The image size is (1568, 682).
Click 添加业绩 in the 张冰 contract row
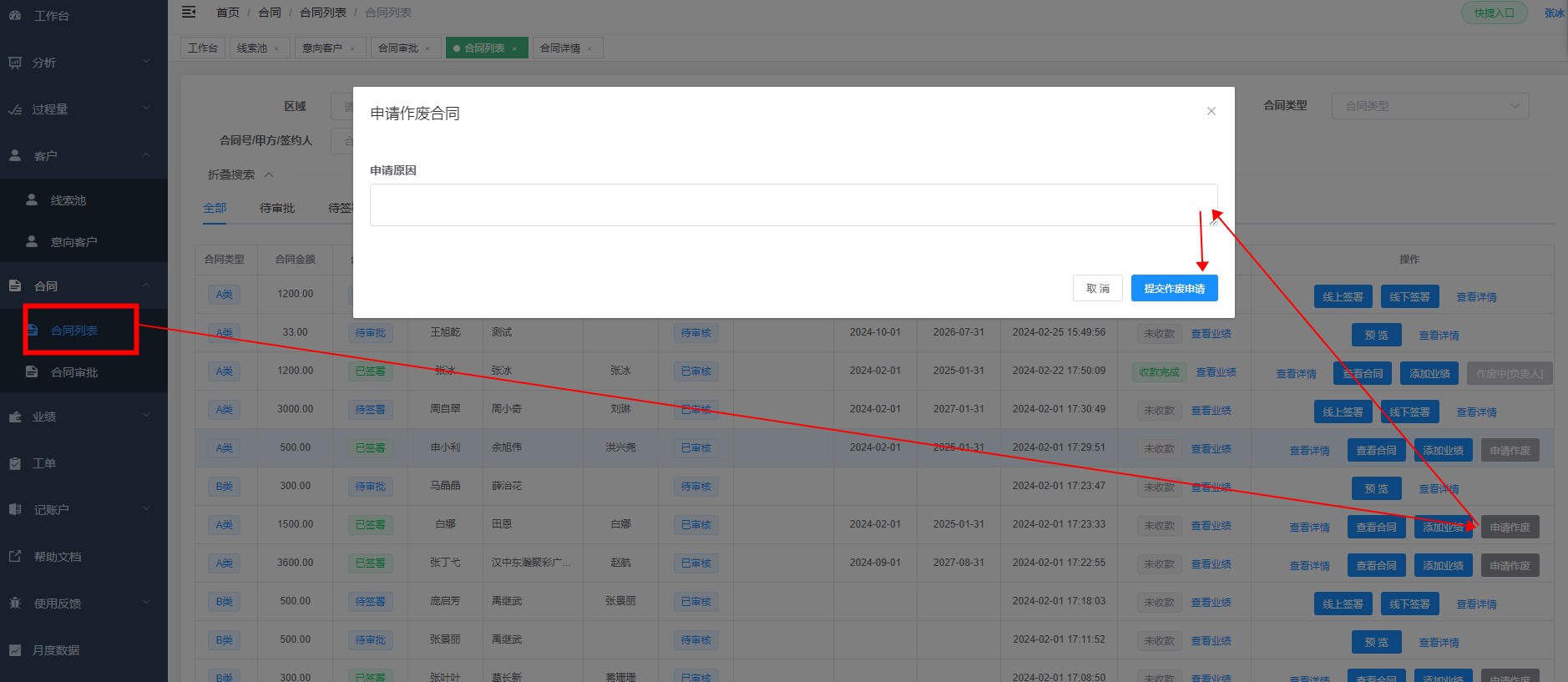click(x=1429, y=373)
